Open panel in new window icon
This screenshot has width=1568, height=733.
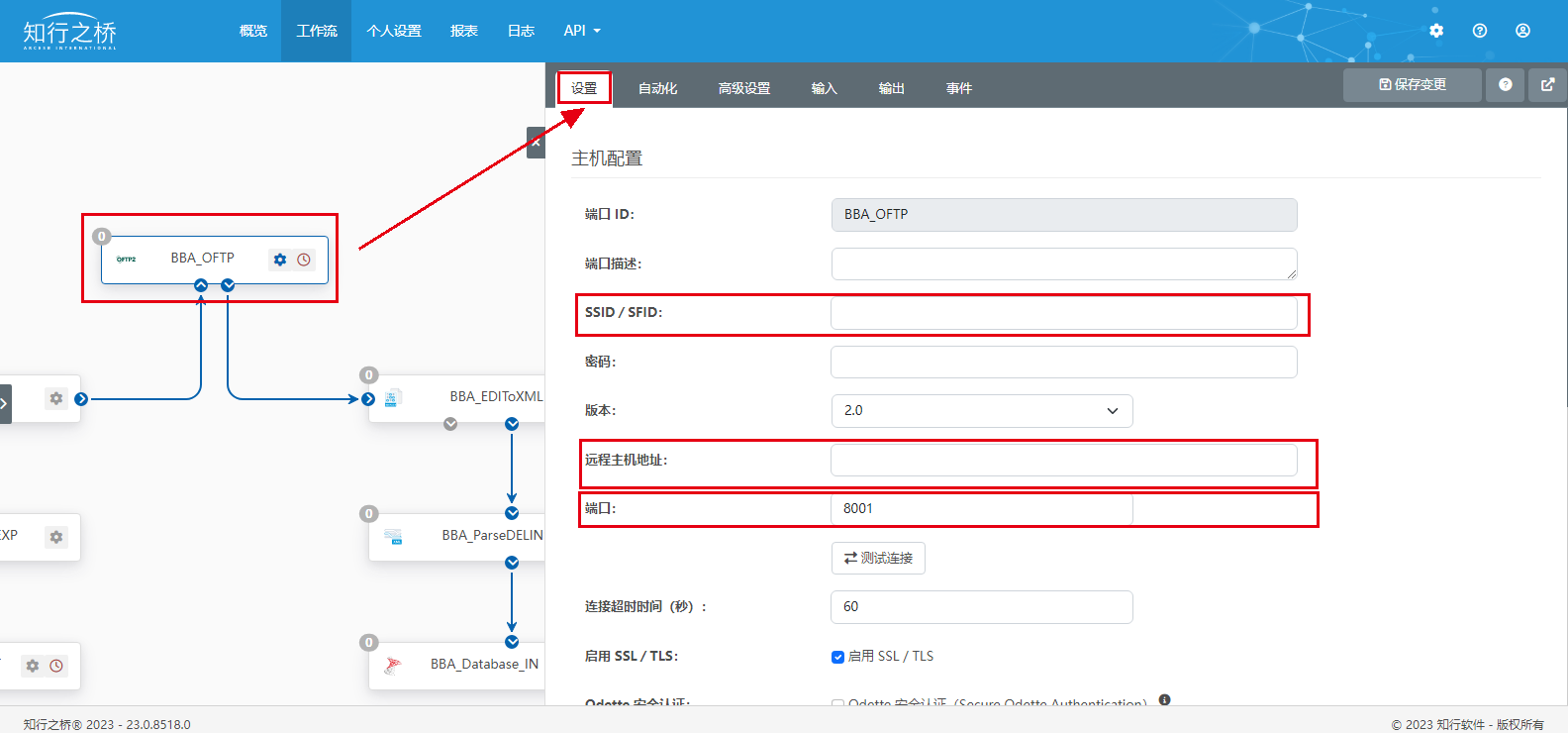click(x=1547, y=85)
